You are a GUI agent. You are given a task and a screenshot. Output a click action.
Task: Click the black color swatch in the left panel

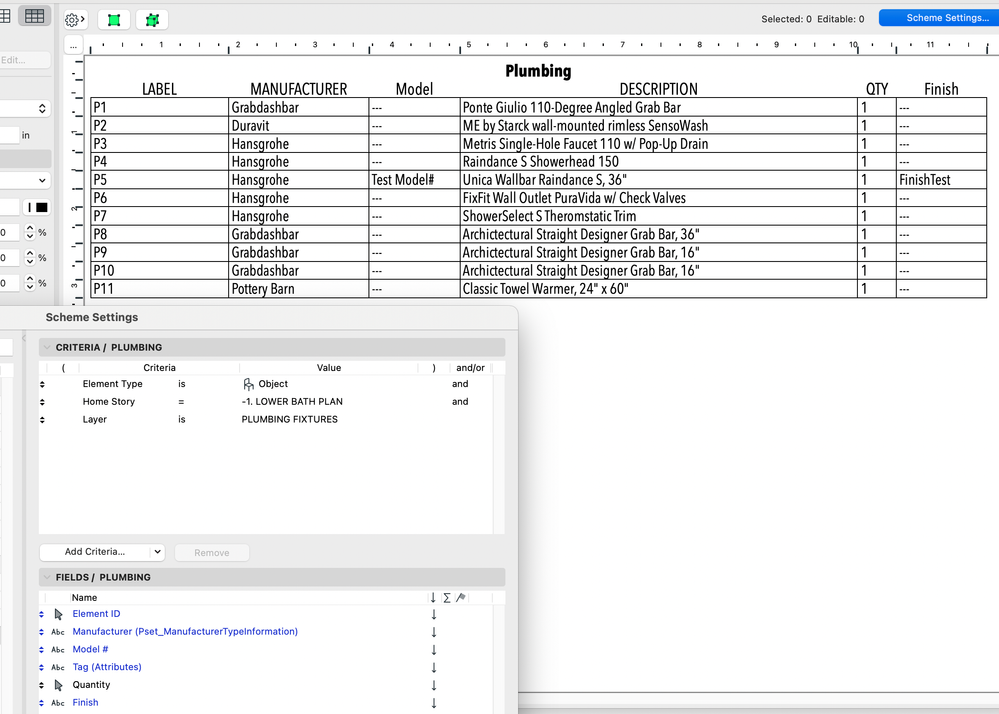tap(42, 206)
